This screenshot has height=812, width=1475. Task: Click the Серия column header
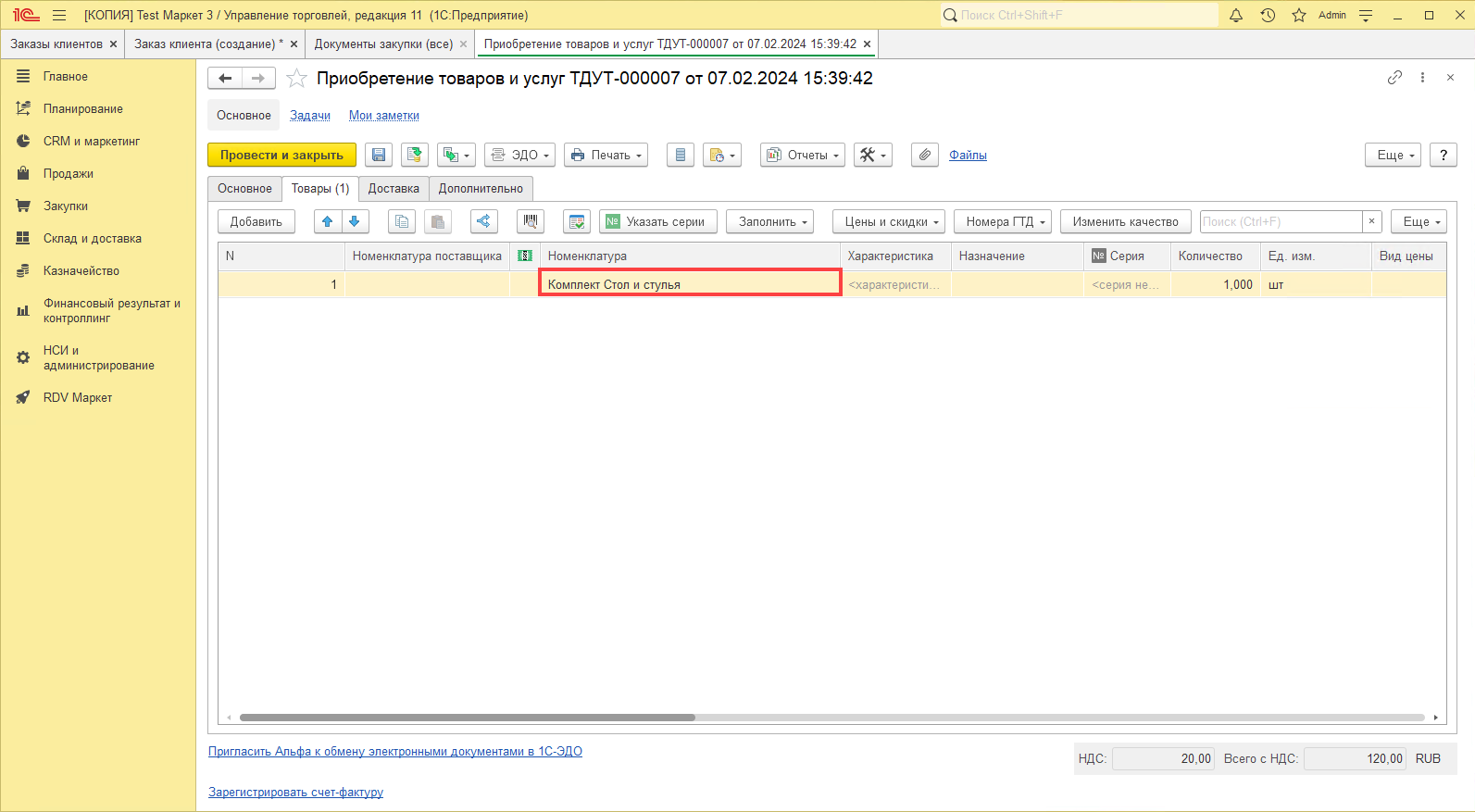[1127, 256]
